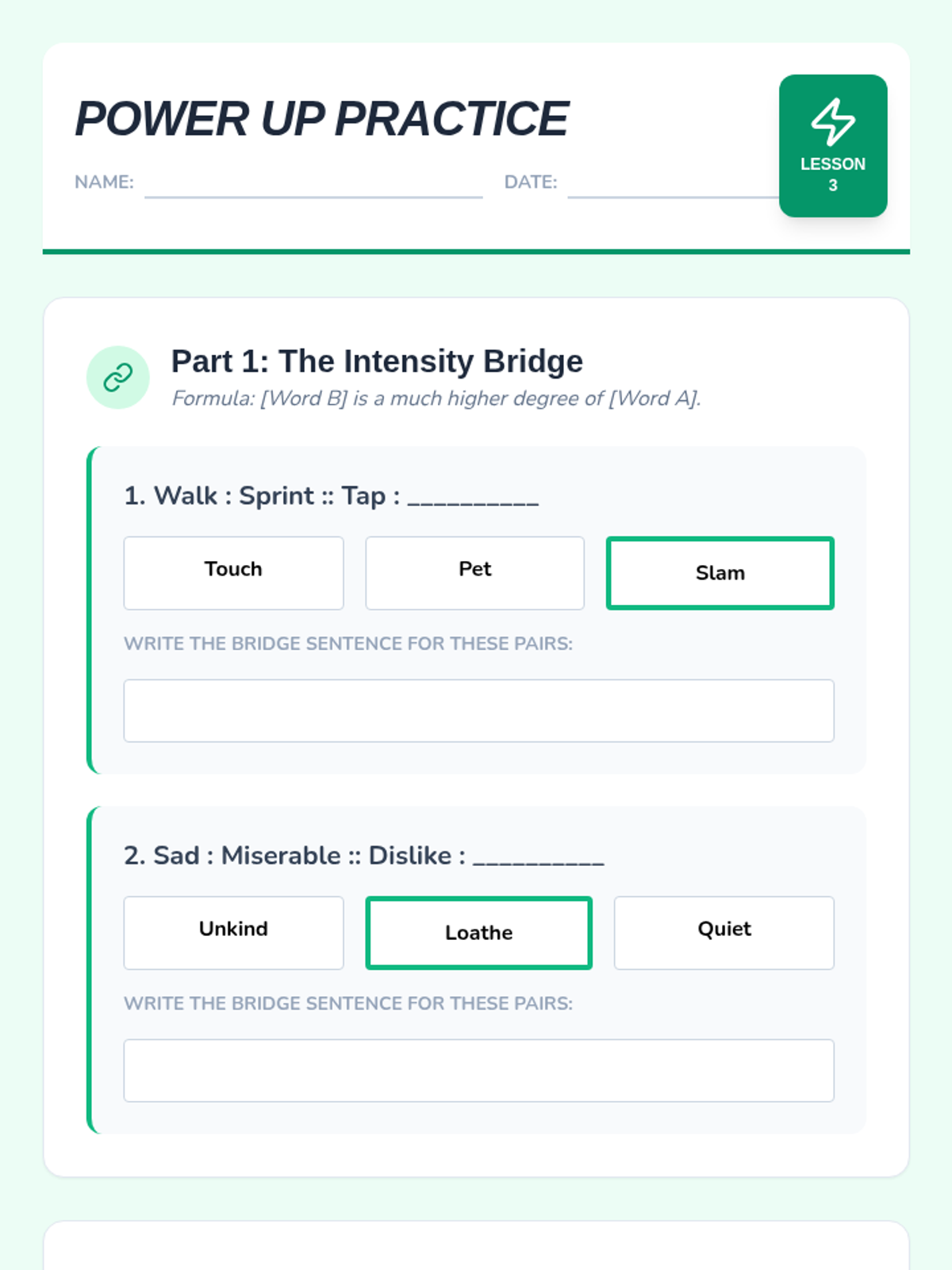Viewport: 952px width, 1270px height.
Task: Click the Part 1: The Intensity Bridge heading
Action: [377, 361]
